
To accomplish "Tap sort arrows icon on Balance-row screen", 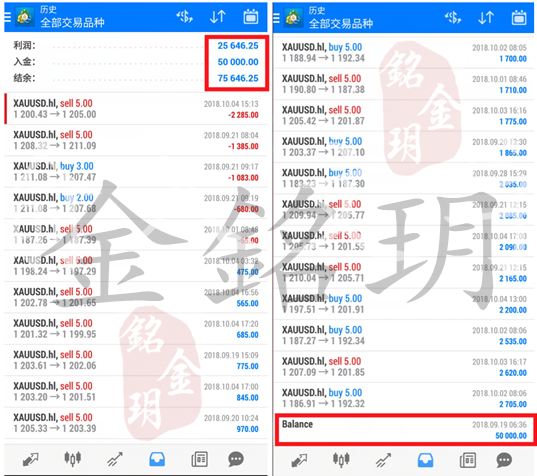I will (486, 17).
